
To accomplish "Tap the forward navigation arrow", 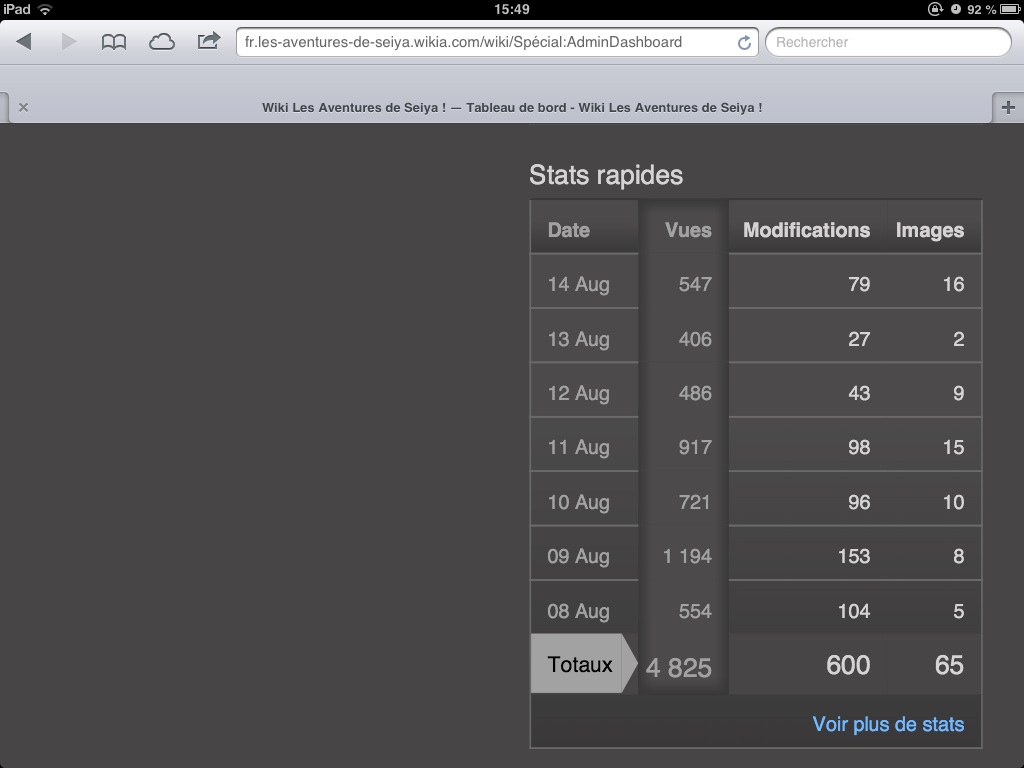I will [x=69, y=42].
